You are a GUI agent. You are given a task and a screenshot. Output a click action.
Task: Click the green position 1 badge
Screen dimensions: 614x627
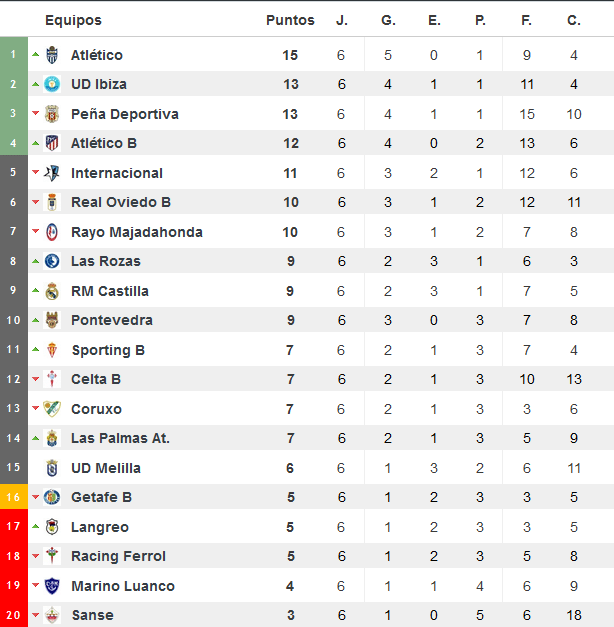pos(14,54)
